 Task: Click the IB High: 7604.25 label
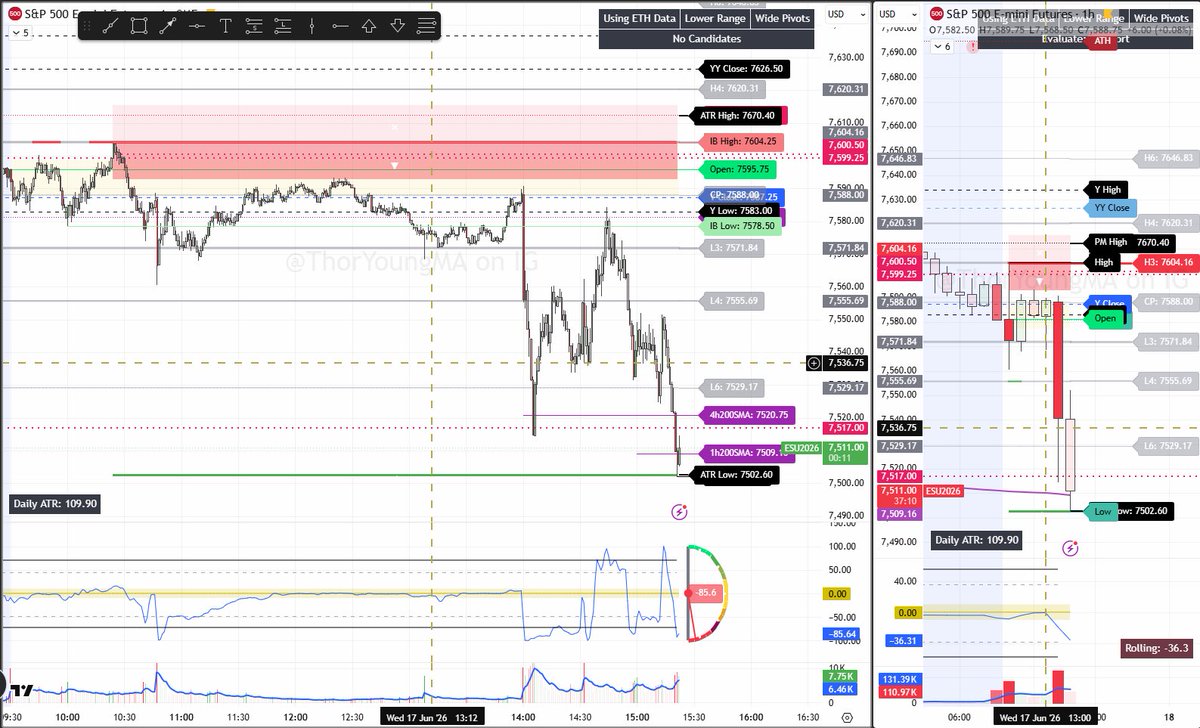[740, 141]
